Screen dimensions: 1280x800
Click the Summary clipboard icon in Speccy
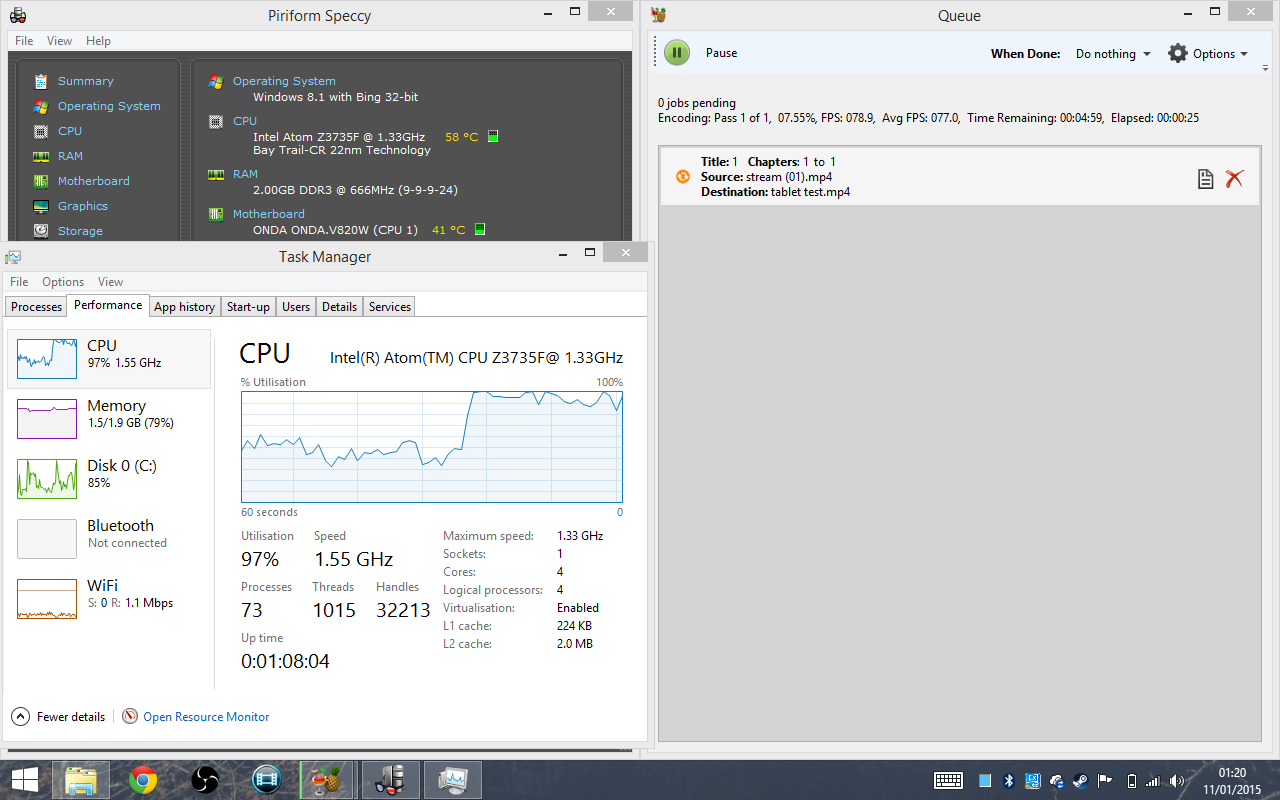[41, 81]
